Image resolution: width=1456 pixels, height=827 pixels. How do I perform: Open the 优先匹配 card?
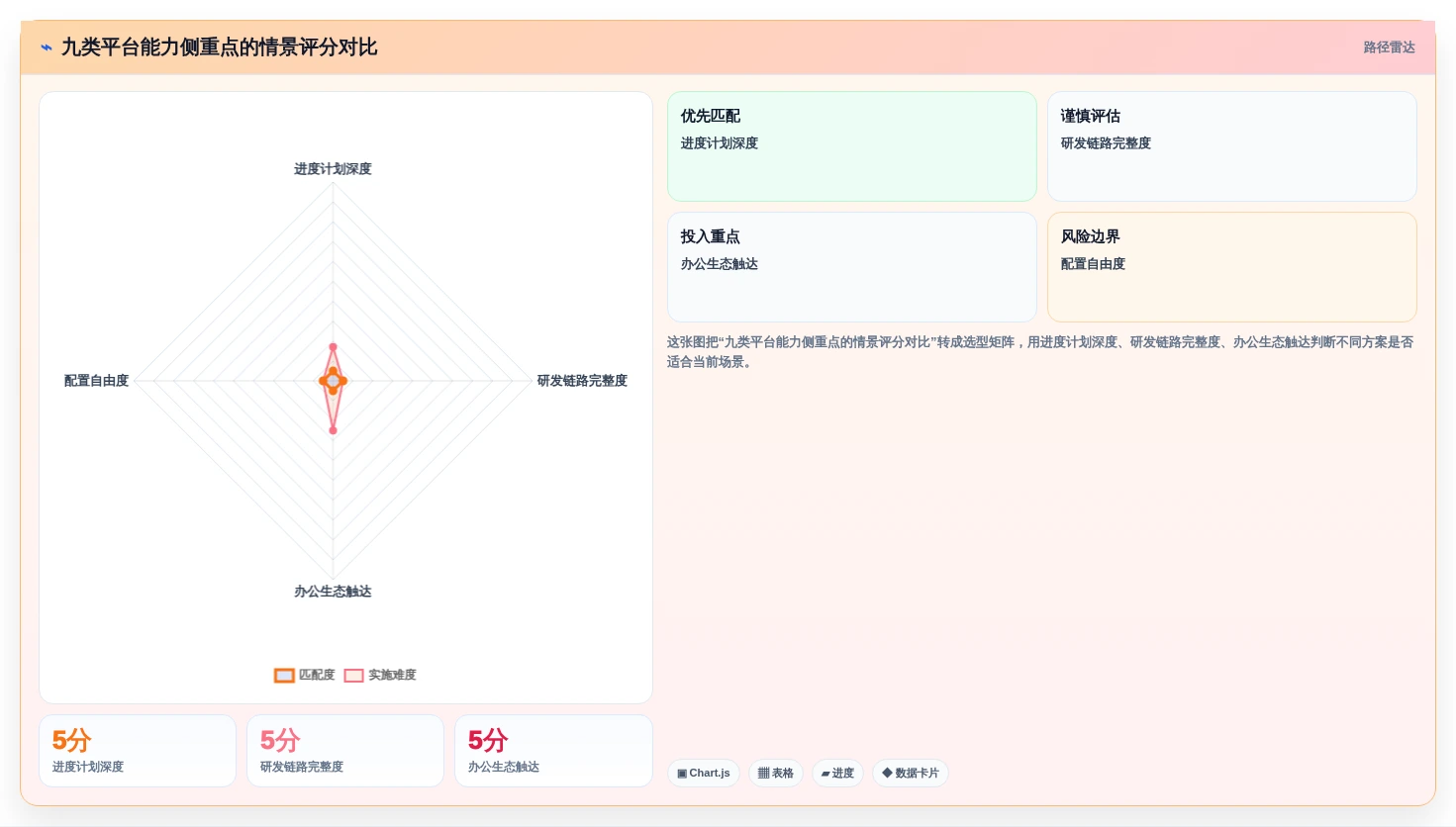[x=852, y=146]
